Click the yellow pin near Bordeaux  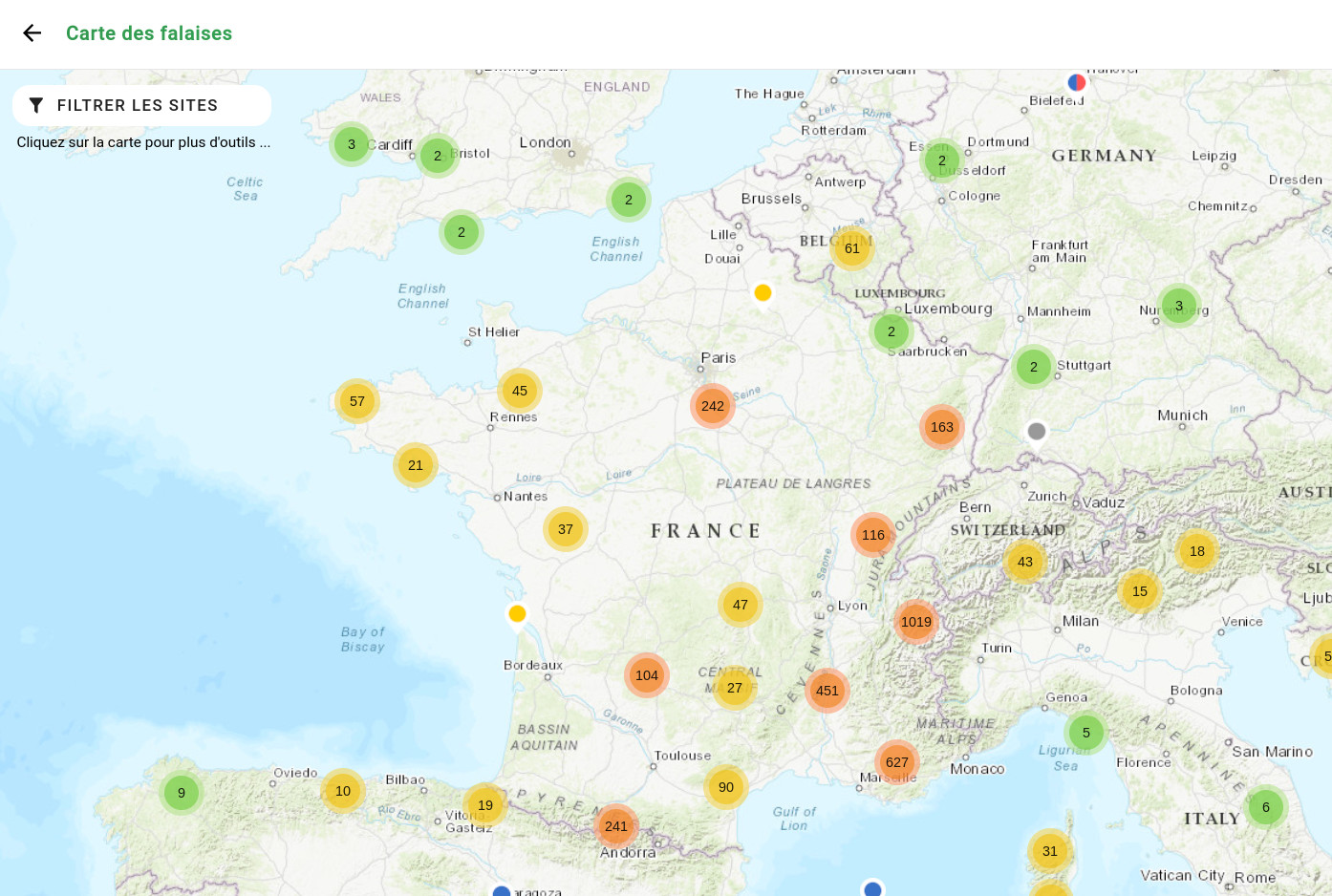(x=517, y=614)
